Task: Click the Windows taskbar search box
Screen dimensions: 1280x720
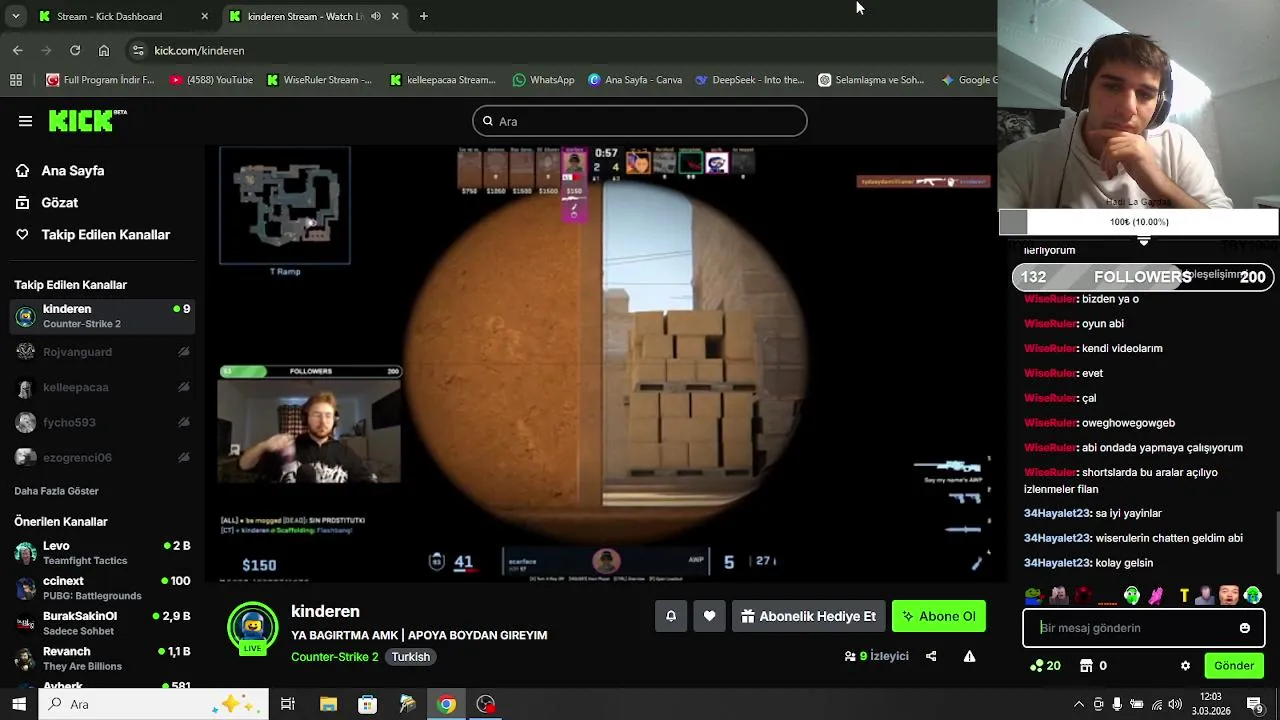Action: click(154, 704)
